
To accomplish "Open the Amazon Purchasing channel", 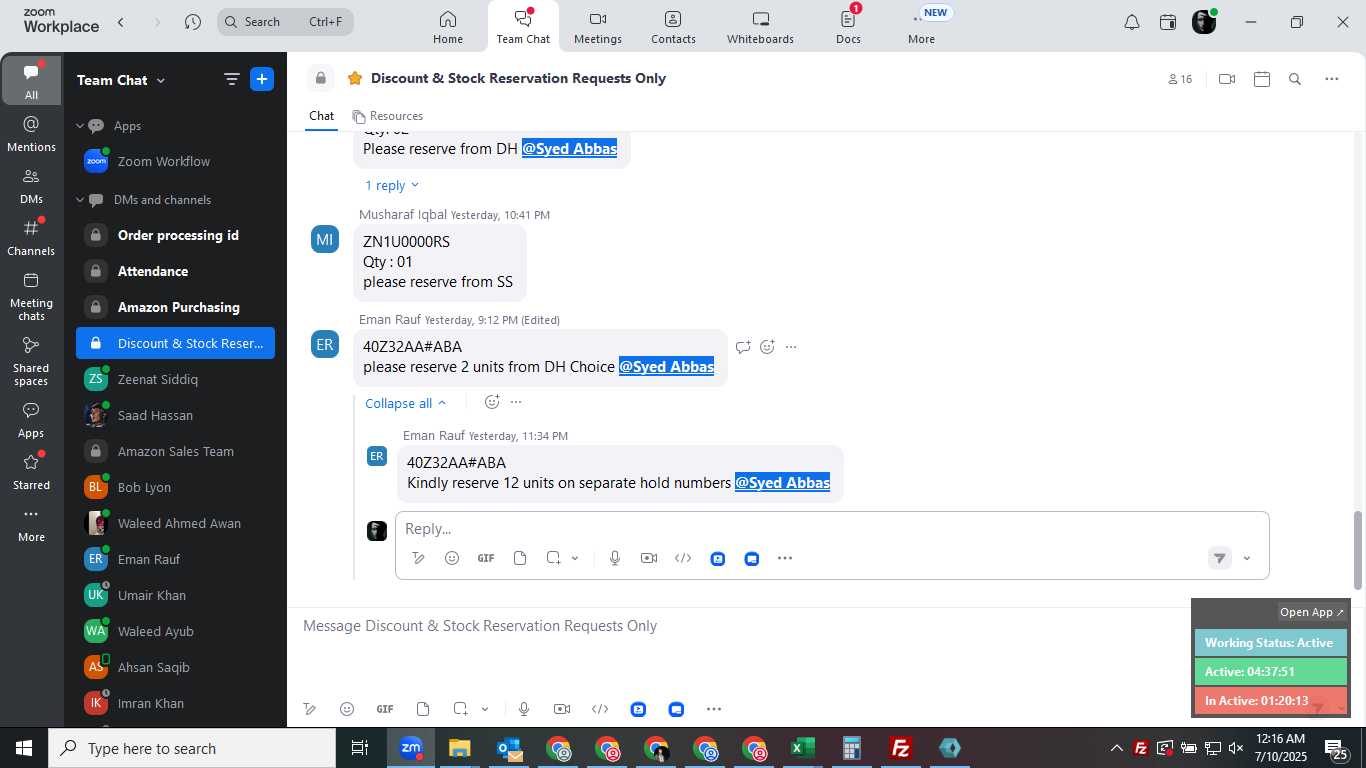I will [175, 307].
